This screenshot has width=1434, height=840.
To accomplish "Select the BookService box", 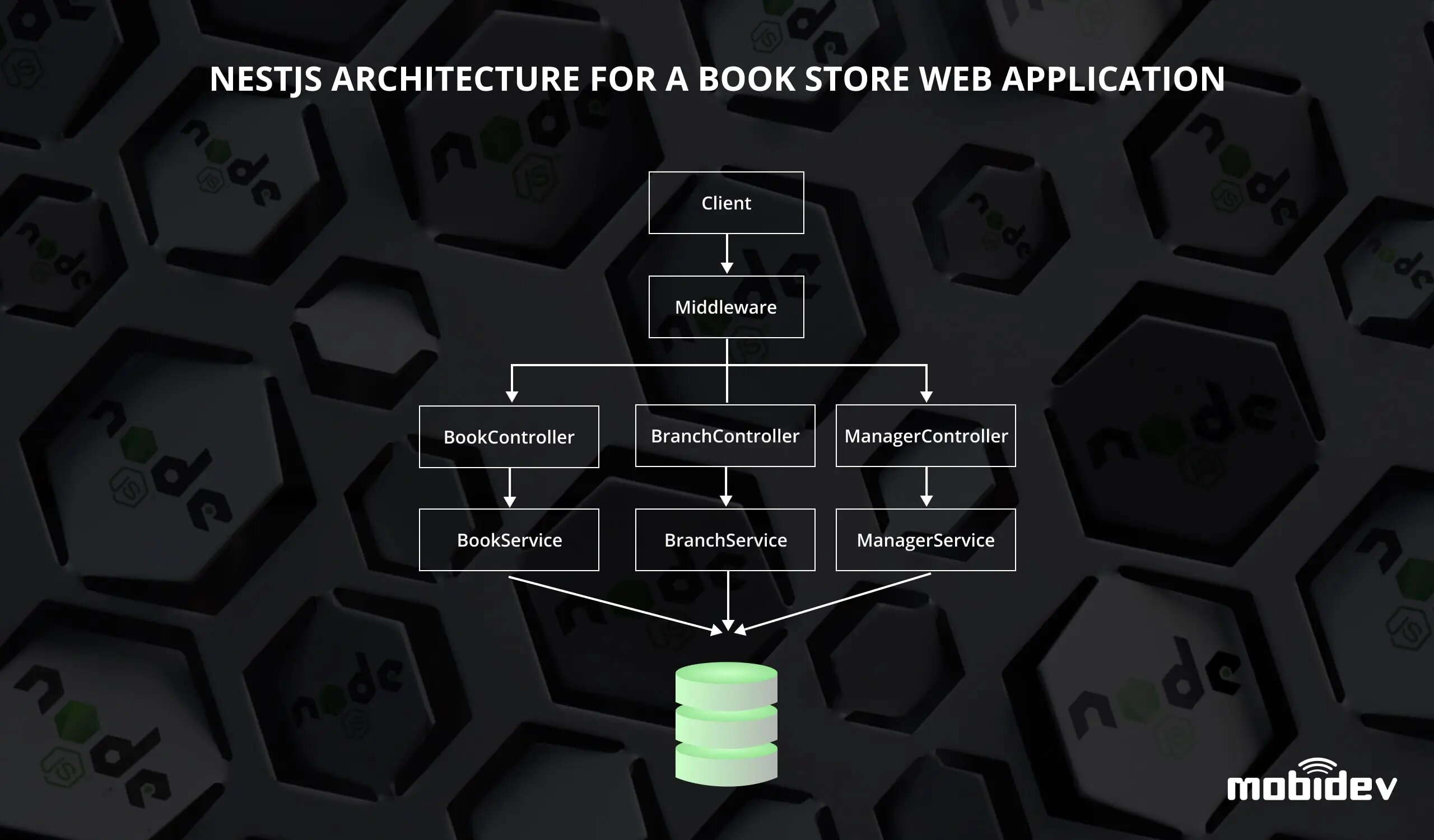I will tap(509, 540).
